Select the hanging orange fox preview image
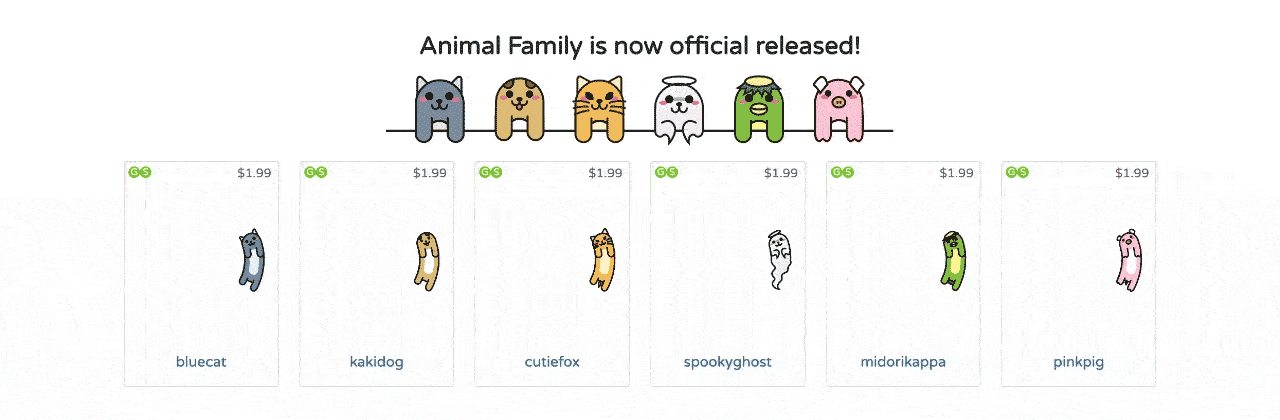Image resolution: width=1280 pixels, height=420 pixels. pos(602,260)
